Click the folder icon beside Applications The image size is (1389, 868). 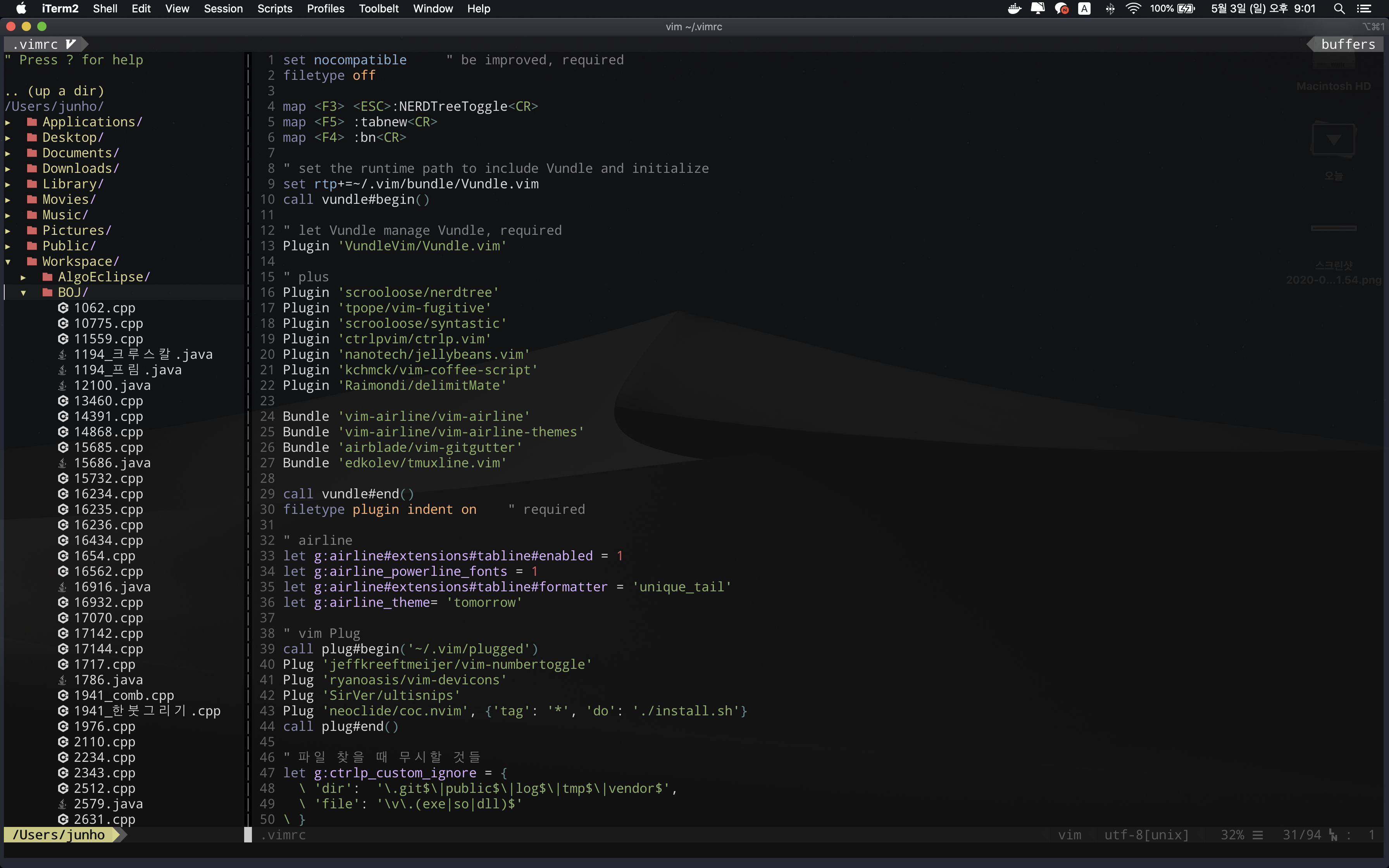point(32,122)
